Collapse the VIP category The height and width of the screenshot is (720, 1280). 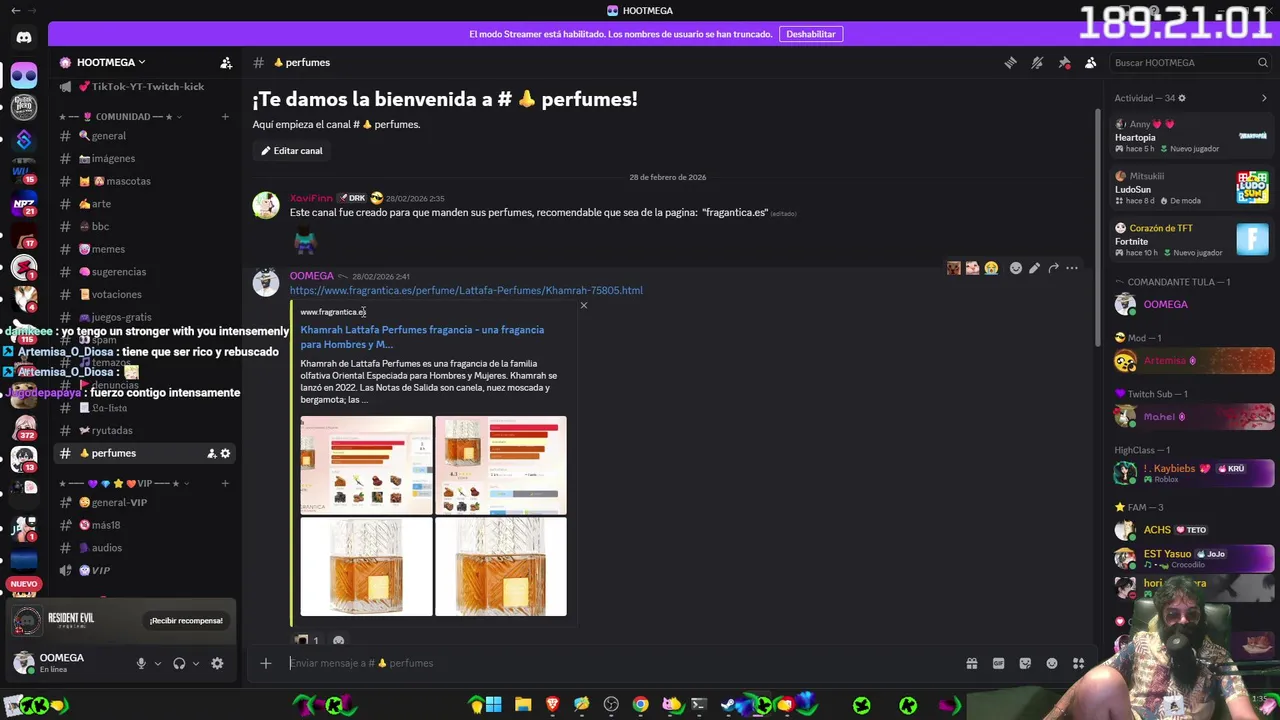tap(123, 484)
